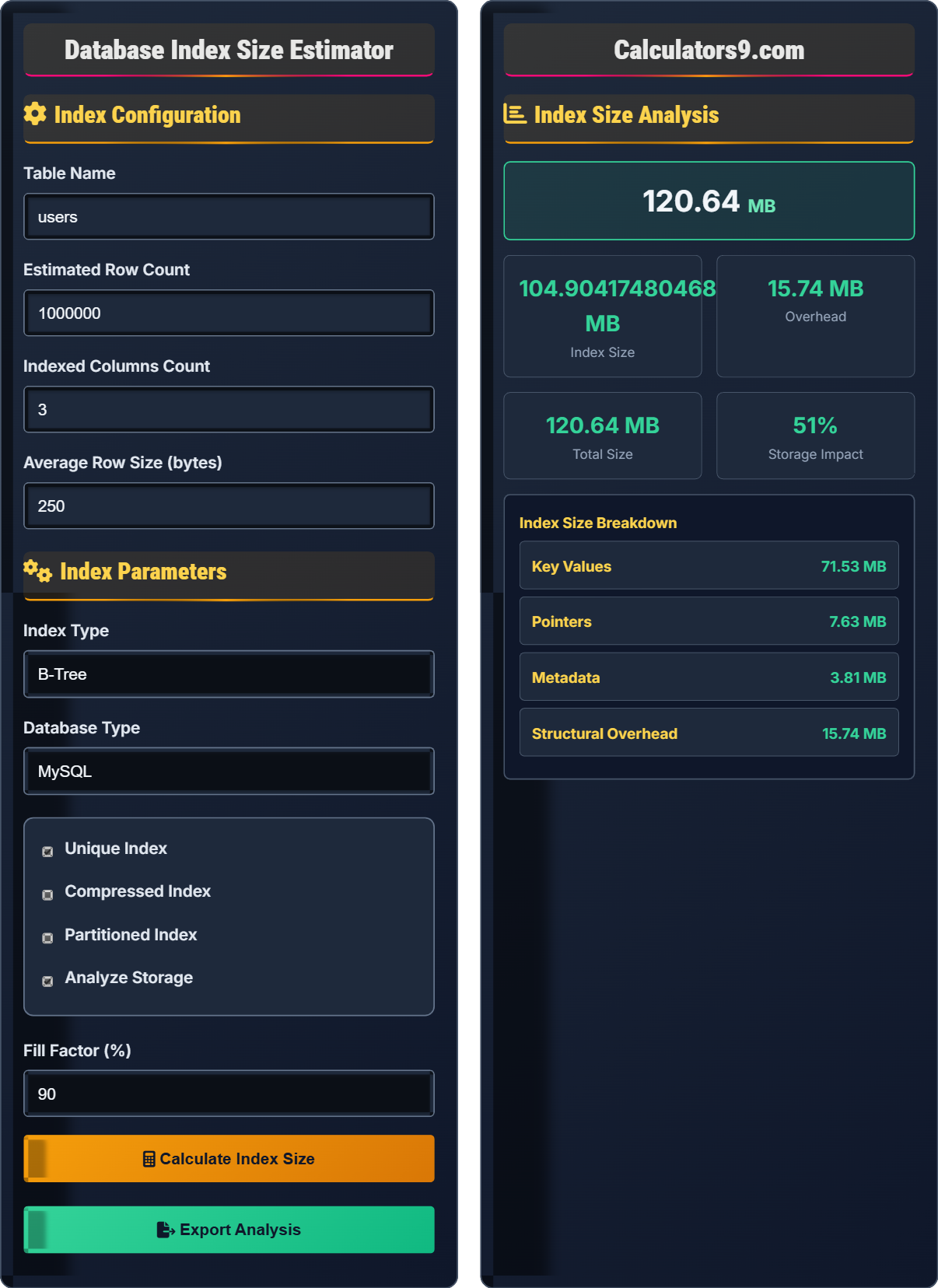Click the double-gear icon beside Index Parameters
938x1288 pixels.
coord(37,571)
